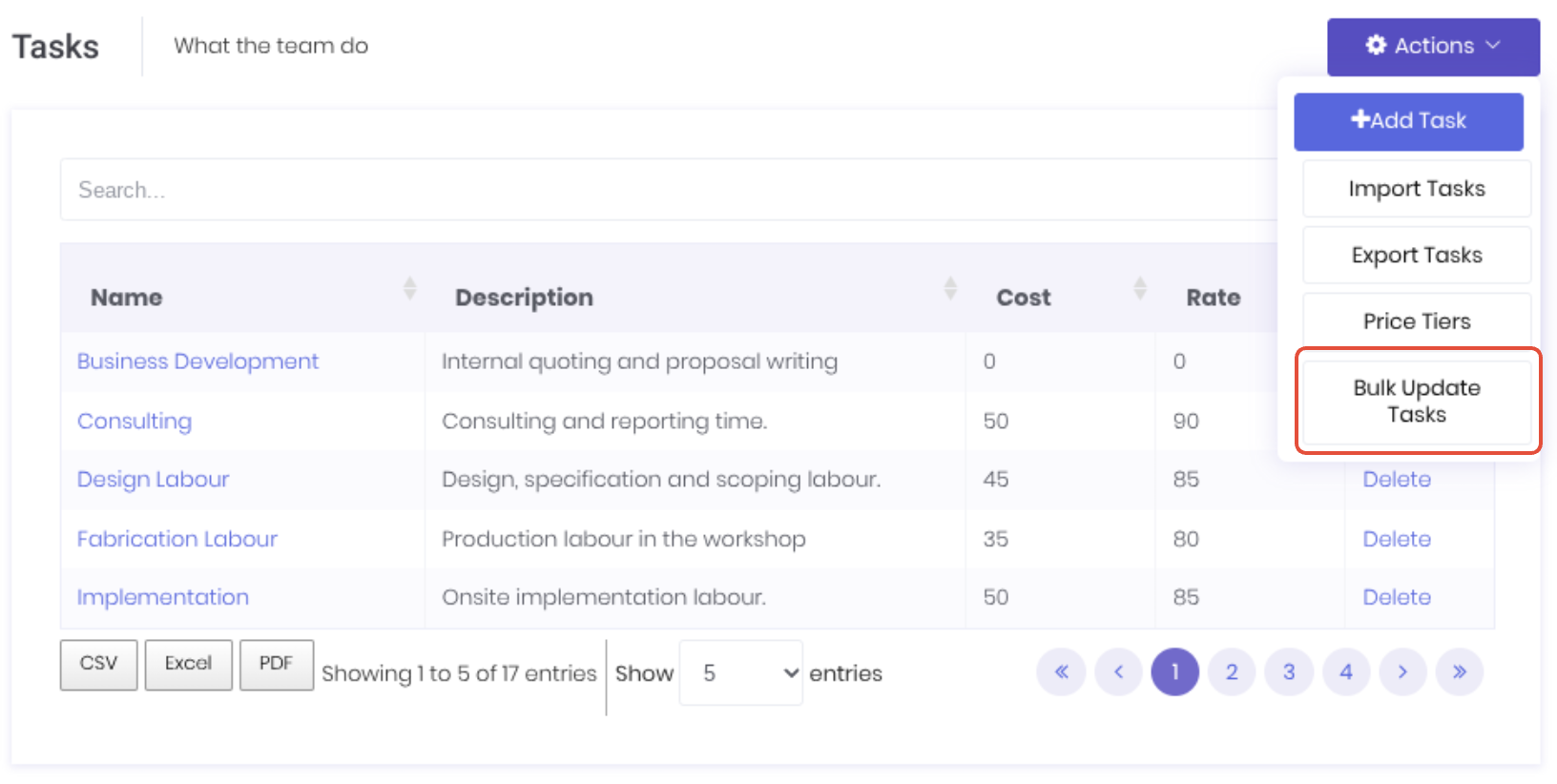1557x784 pixels.
Task: Export table with the PDF button
Action: [x=276, y=664]
